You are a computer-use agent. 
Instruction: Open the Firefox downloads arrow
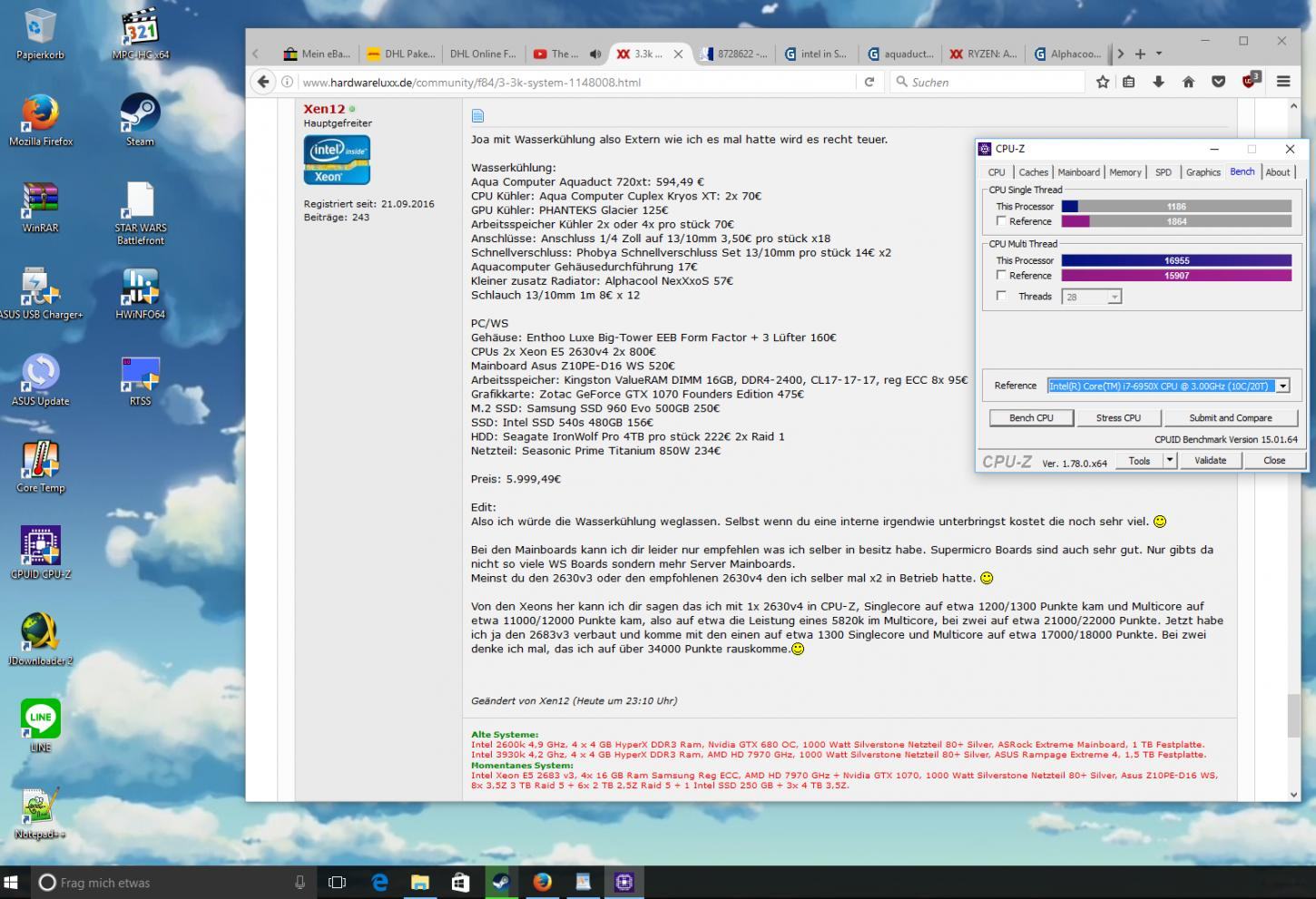[1158, 82]
